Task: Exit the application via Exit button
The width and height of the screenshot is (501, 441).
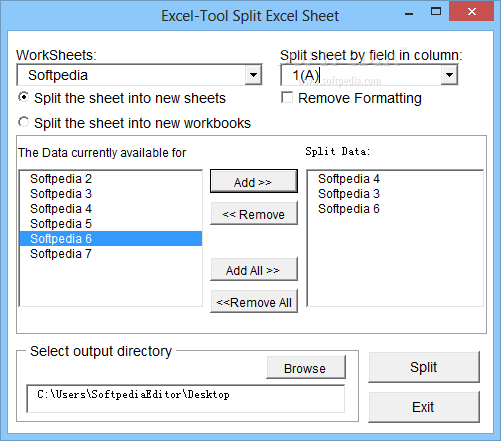Action: click(424, 407)
